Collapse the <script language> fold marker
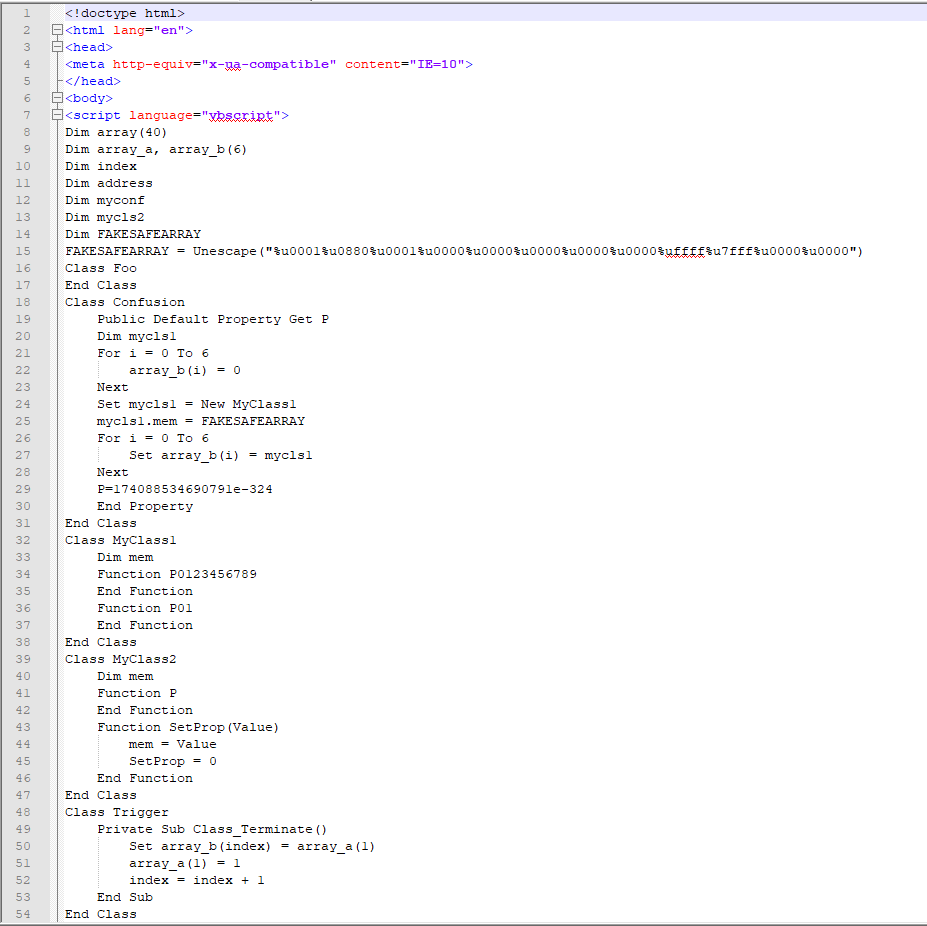The image size is (927, 926). pos(57,115)
